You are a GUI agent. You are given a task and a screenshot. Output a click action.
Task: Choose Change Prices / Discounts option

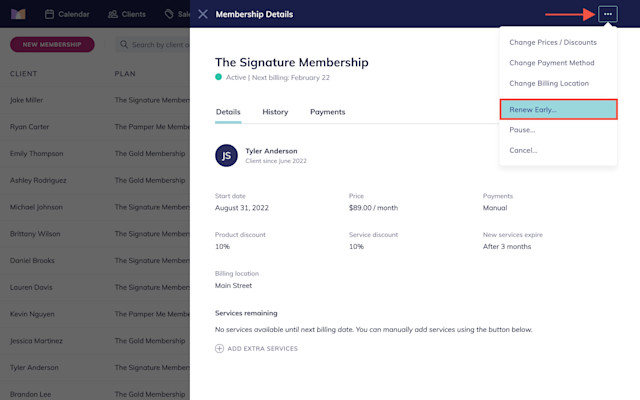[553, 42]
